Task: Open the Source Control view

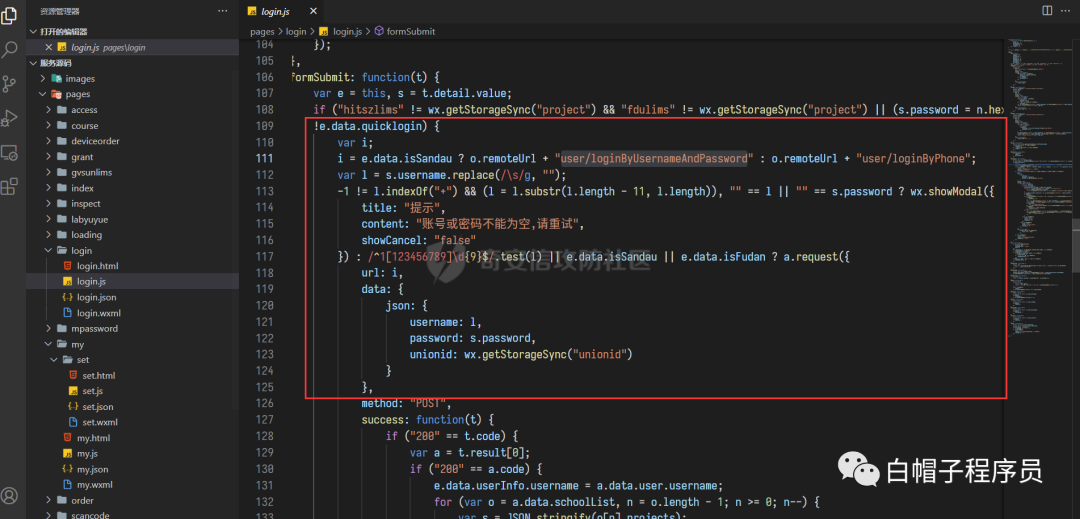Action: click(x=10, y=84)
